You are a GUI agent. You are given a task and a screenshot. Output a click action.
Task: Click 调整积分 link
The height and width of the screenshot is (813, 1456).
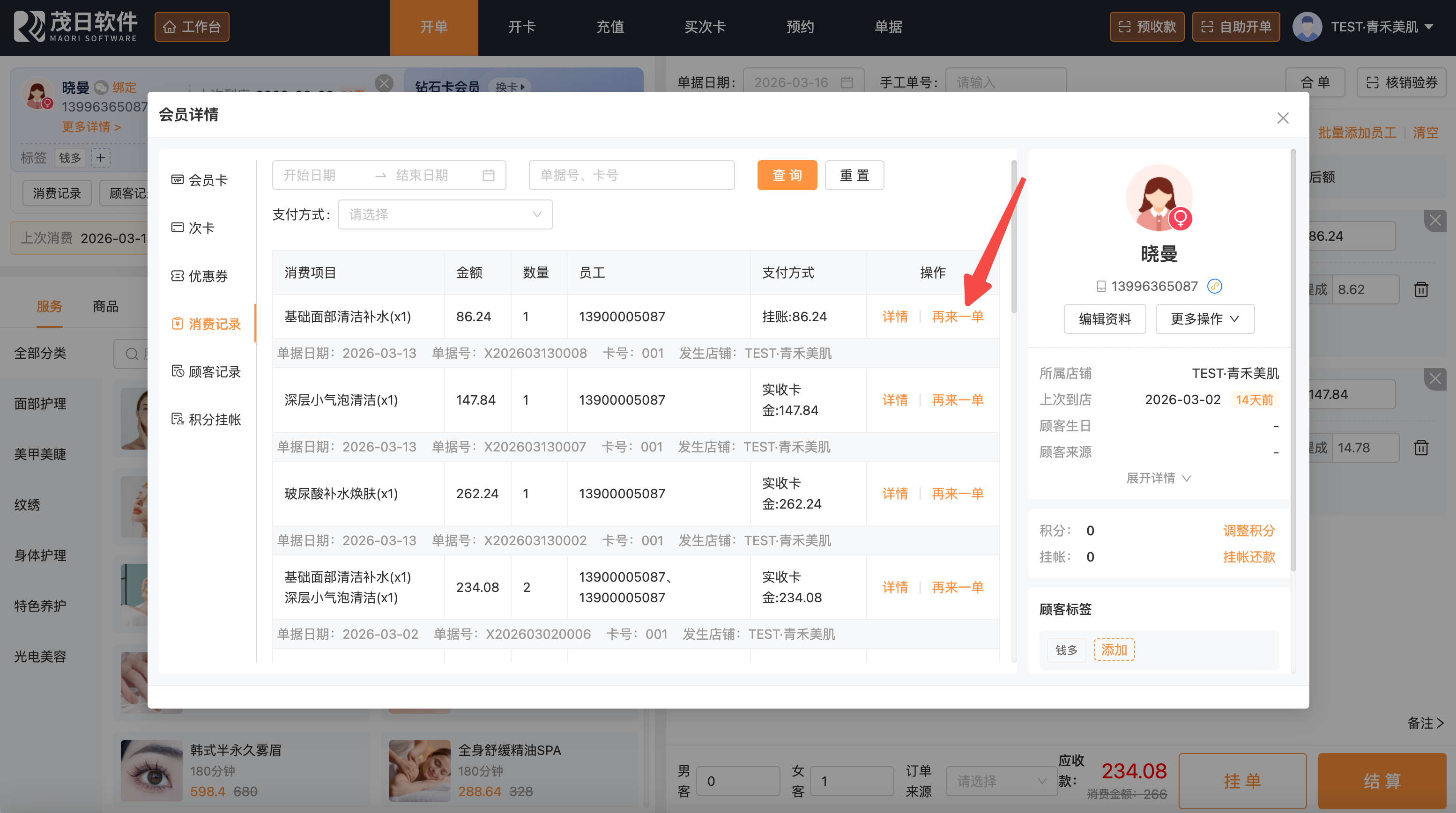tap(1248, 531)
